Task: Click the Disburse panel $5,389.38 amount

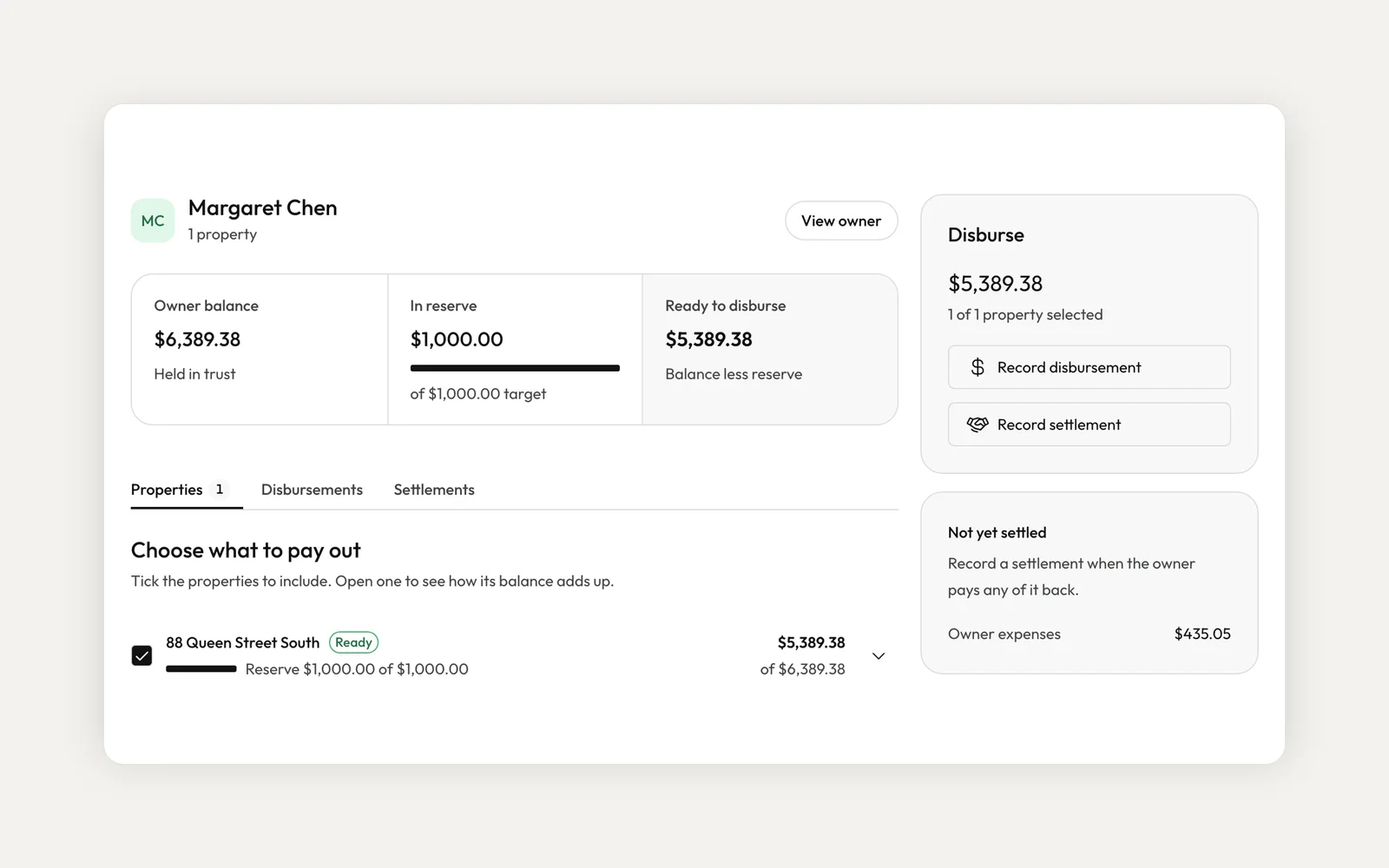Action: tap(995, 284)
